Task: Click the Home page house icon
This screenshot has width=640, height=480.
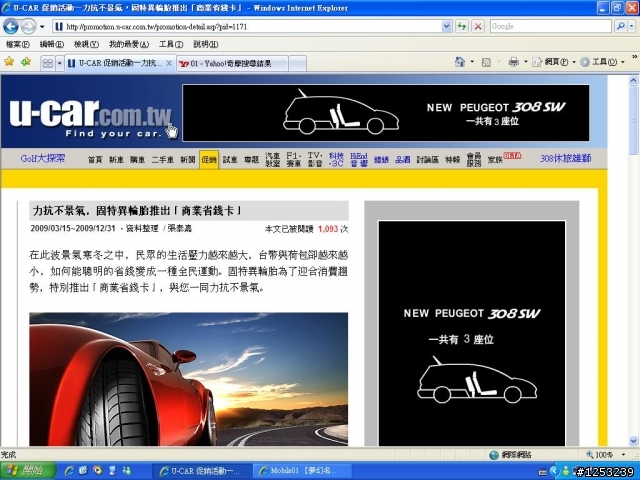Action: coord(460,62)
